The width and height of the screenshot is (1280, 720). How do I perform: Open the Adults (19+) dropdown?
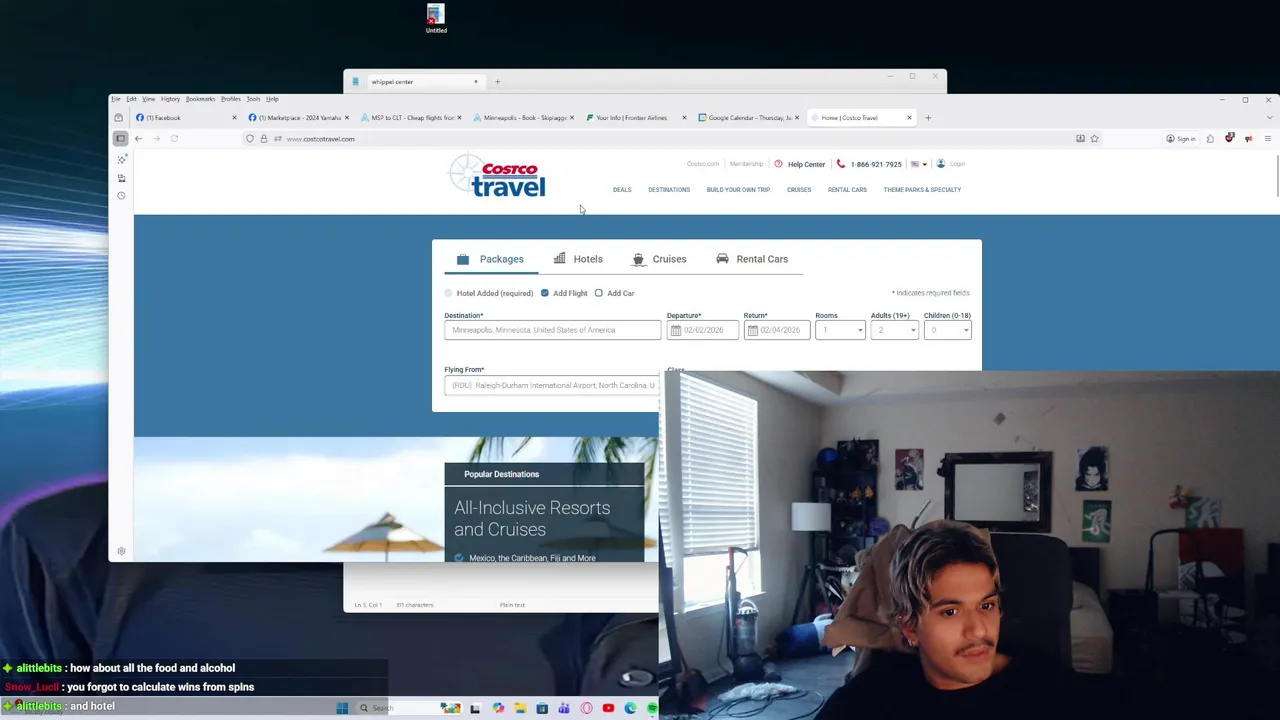point(894,330)
